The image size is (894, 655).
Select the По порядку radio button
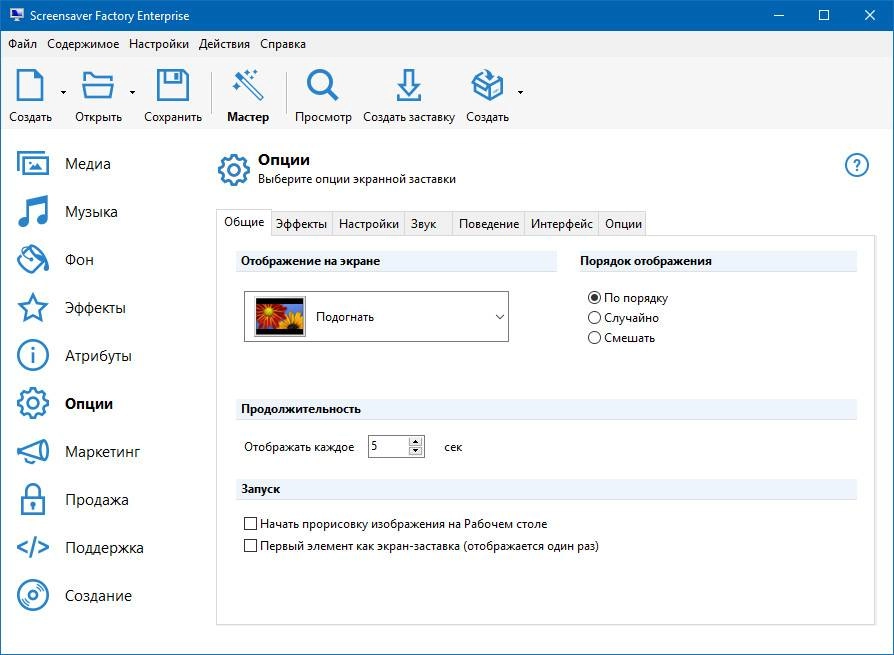pos(594,298)
